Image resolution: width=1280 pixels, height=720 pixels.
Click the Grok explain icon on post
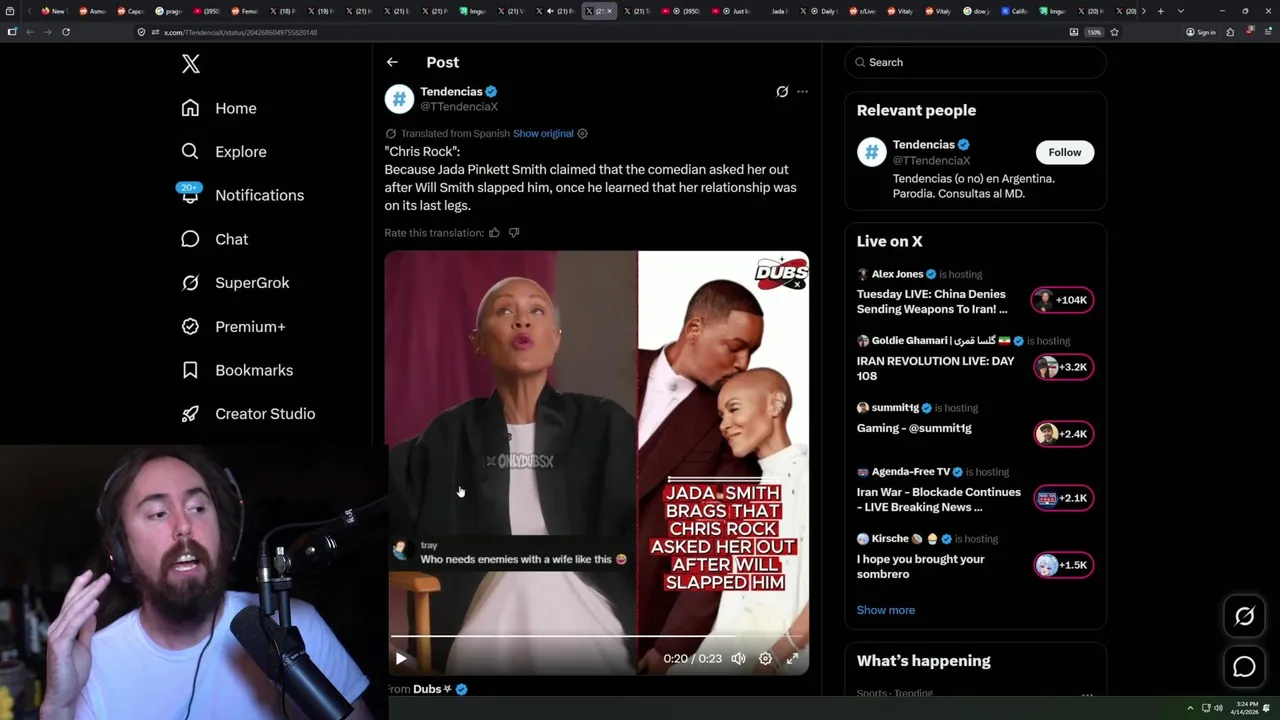[782, 91]
